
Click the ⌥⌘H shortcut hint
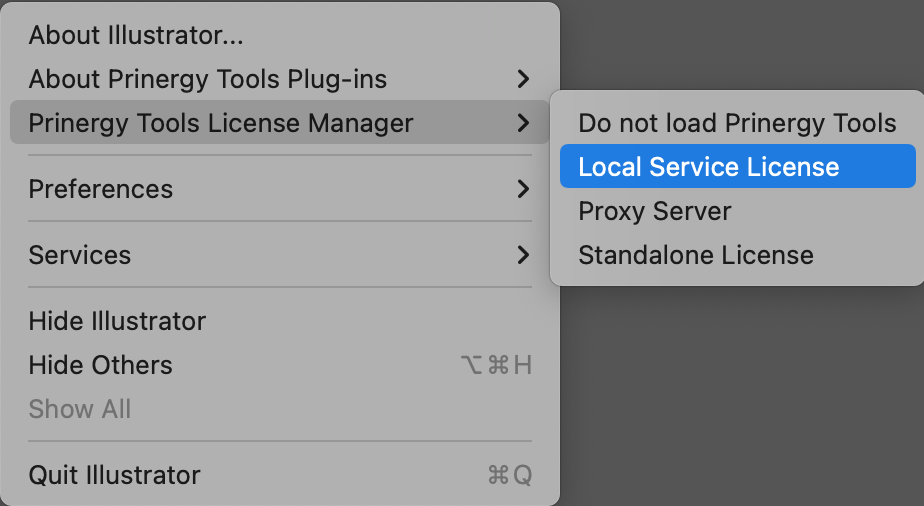click(496, 365)
